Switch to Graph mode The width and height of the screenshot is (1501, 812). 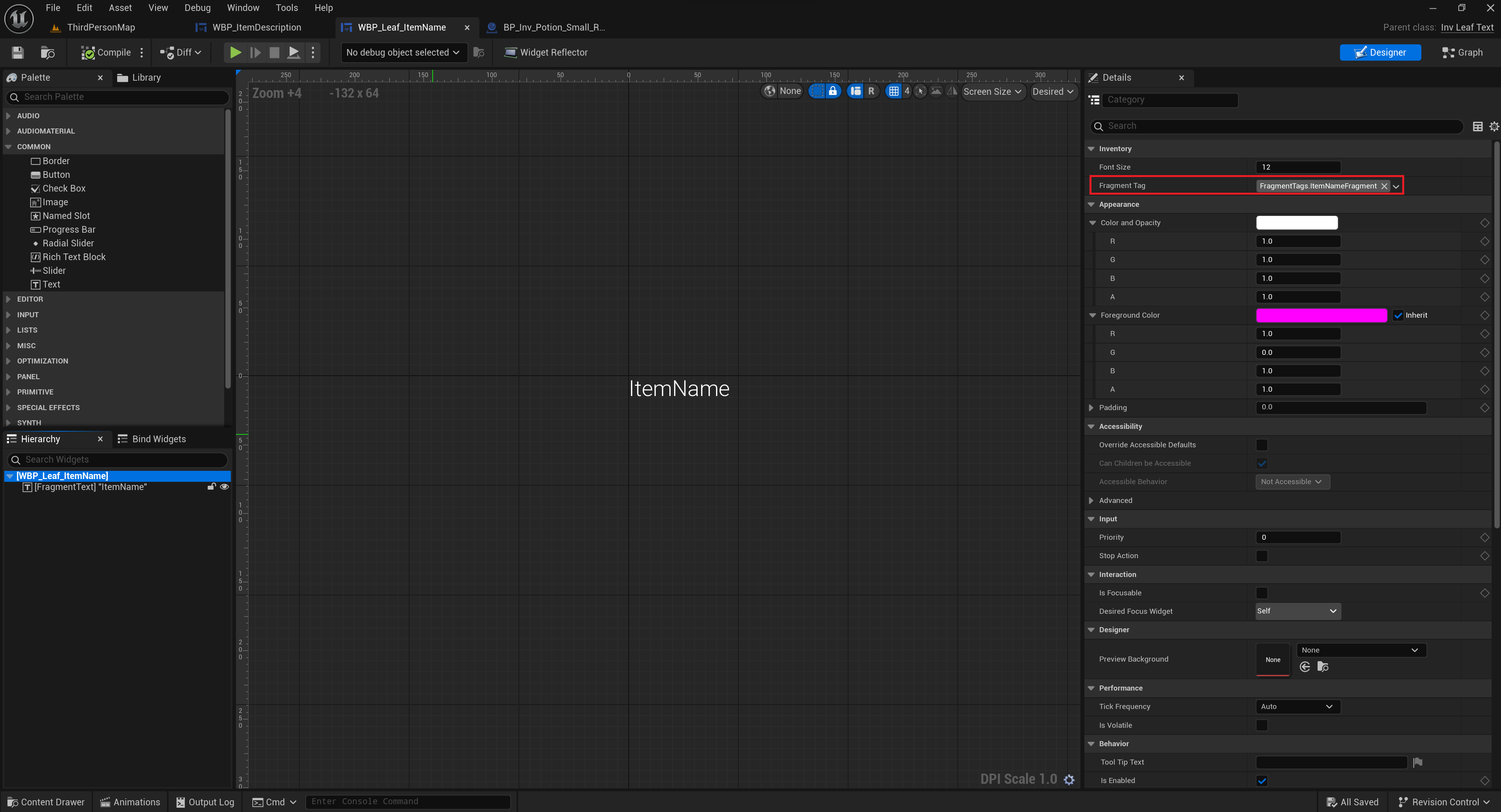1462,52
